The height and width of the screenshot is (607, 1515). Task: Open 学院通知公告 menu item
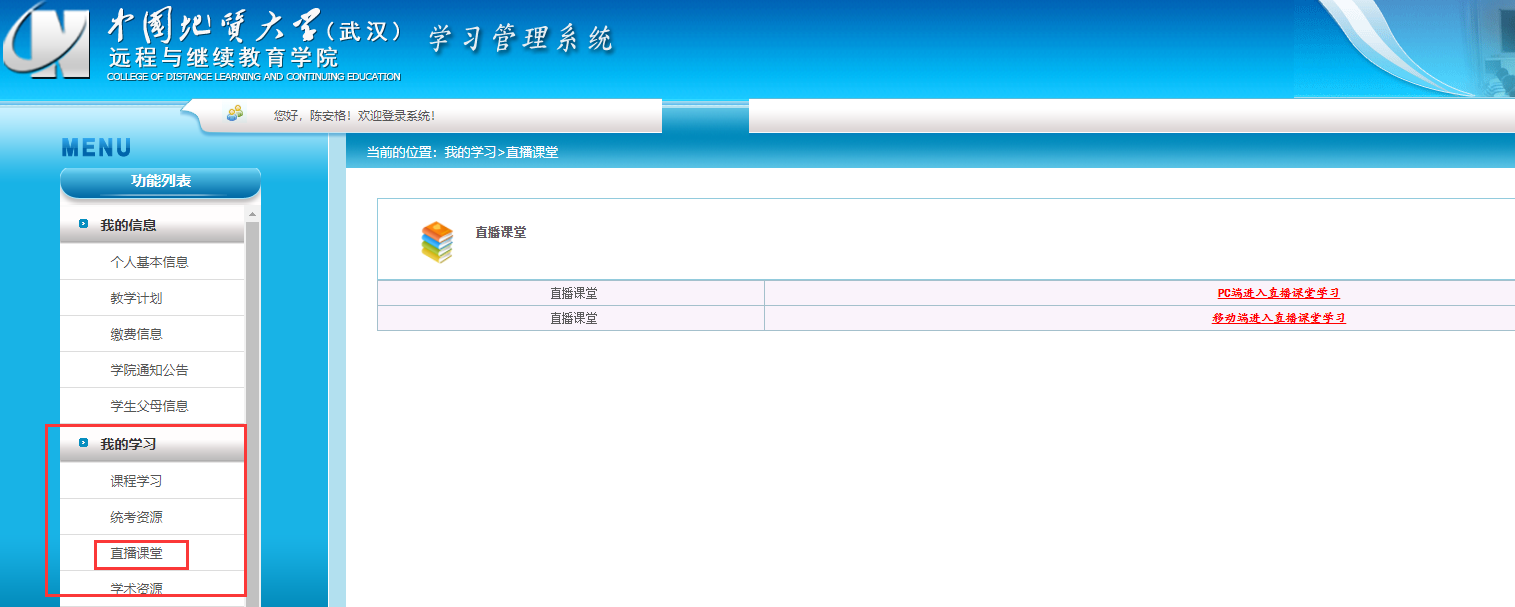(149, 370)
